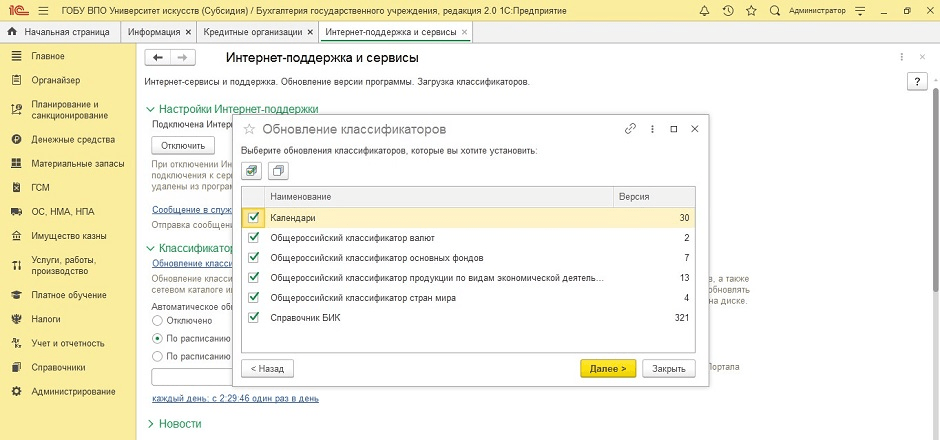Viewport: 940px width, 440px height.
Task: Uncheck the Календари classifier checkbox
Action: pyautogui.click(x=253, y=217)
